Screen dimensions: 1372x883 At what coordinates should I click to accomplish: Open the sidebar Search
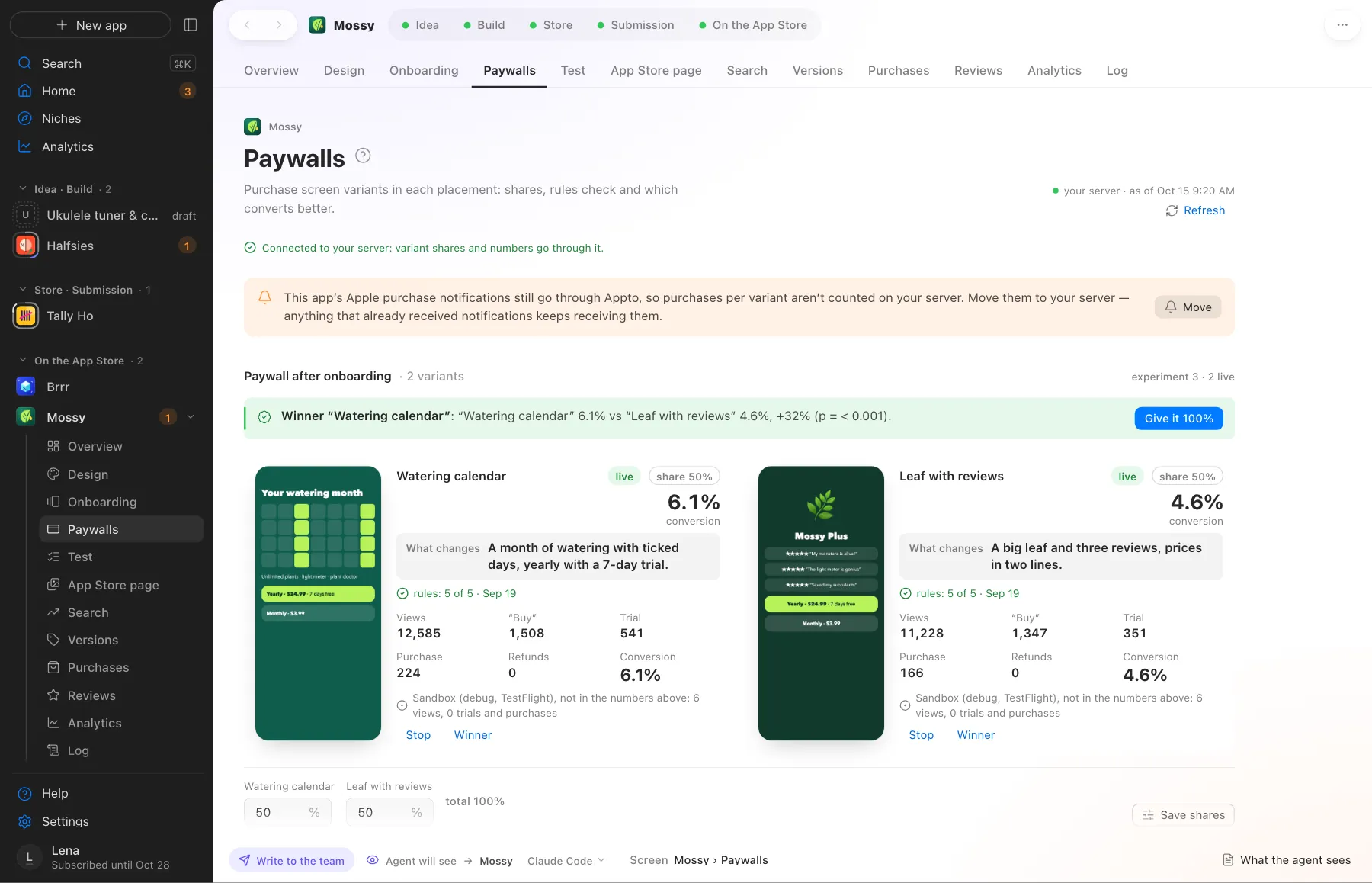pos(107,63)
